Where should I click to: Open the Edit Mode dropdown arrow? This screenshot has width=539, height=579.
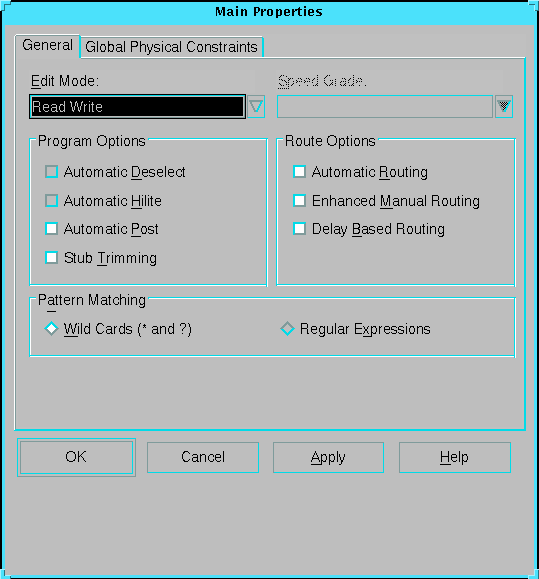[256, 107]
